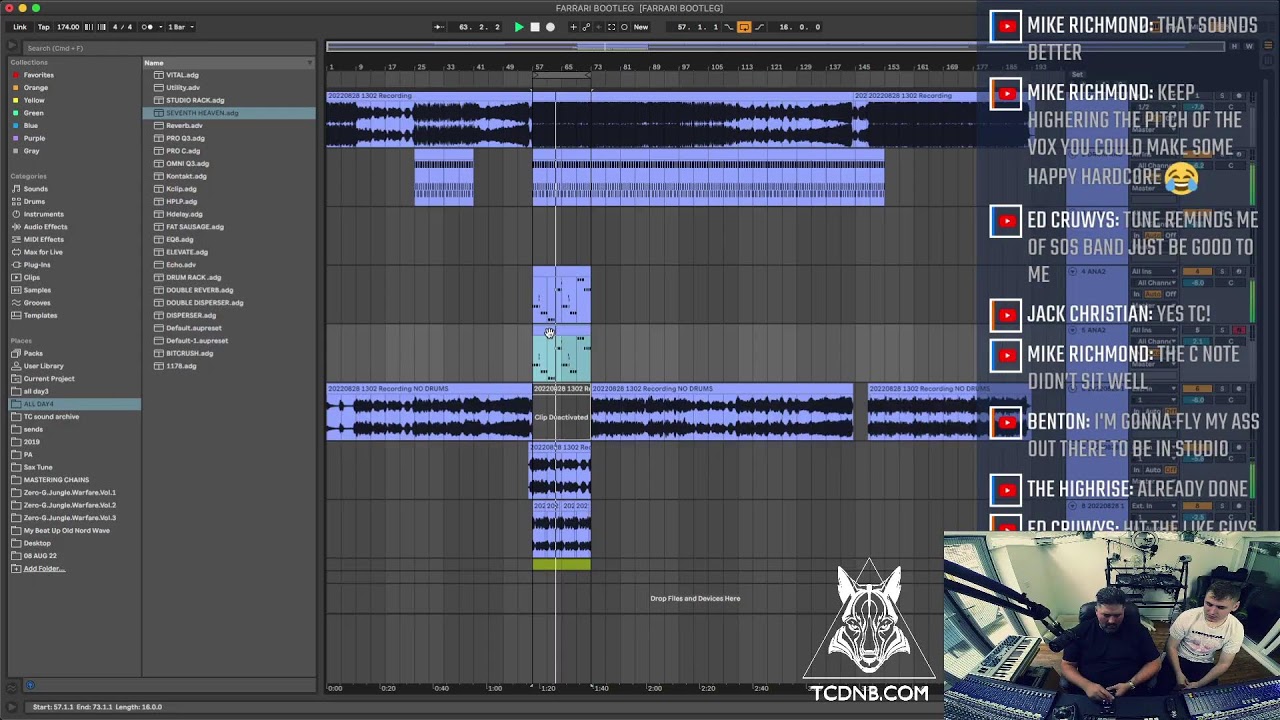This screenshot has height=720, width=1280.
Task: Open the Zero-G.Jungle.Warfare.Vol.1 folder
Action: click(x=69, y=492)
